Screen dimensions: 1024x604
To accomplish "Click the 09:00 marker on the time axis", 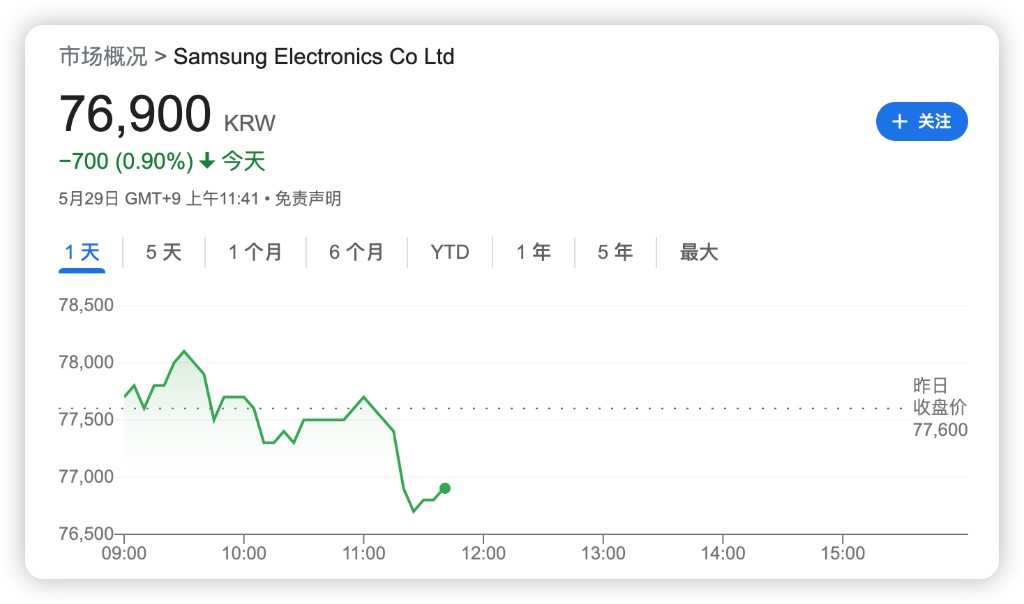I will point(125,553).
